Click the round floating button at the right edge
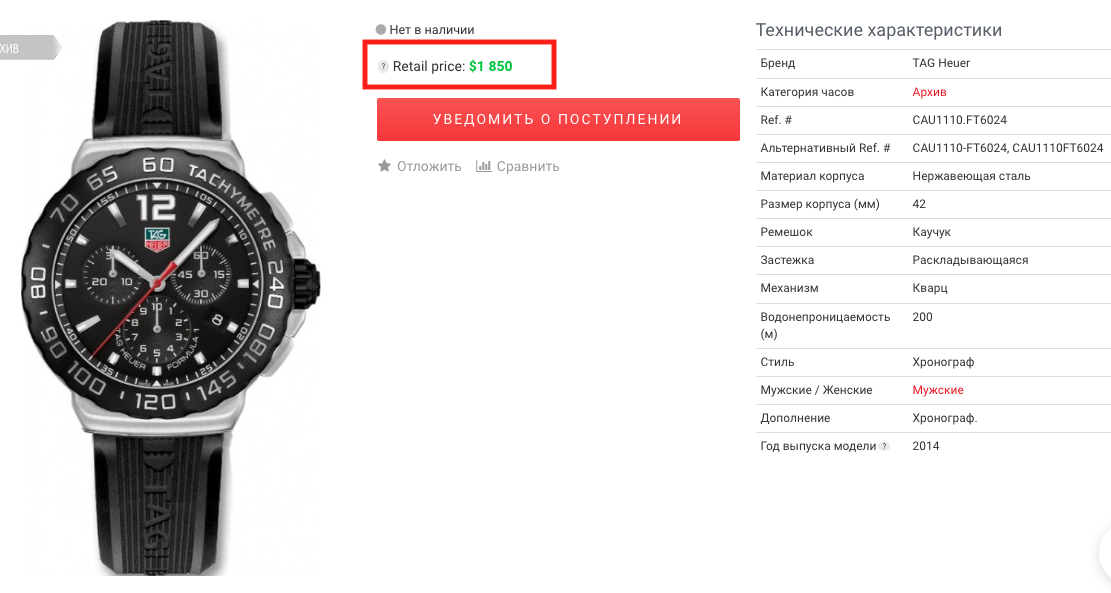This screenshot has width=1111, height=593. (1104, 548)
